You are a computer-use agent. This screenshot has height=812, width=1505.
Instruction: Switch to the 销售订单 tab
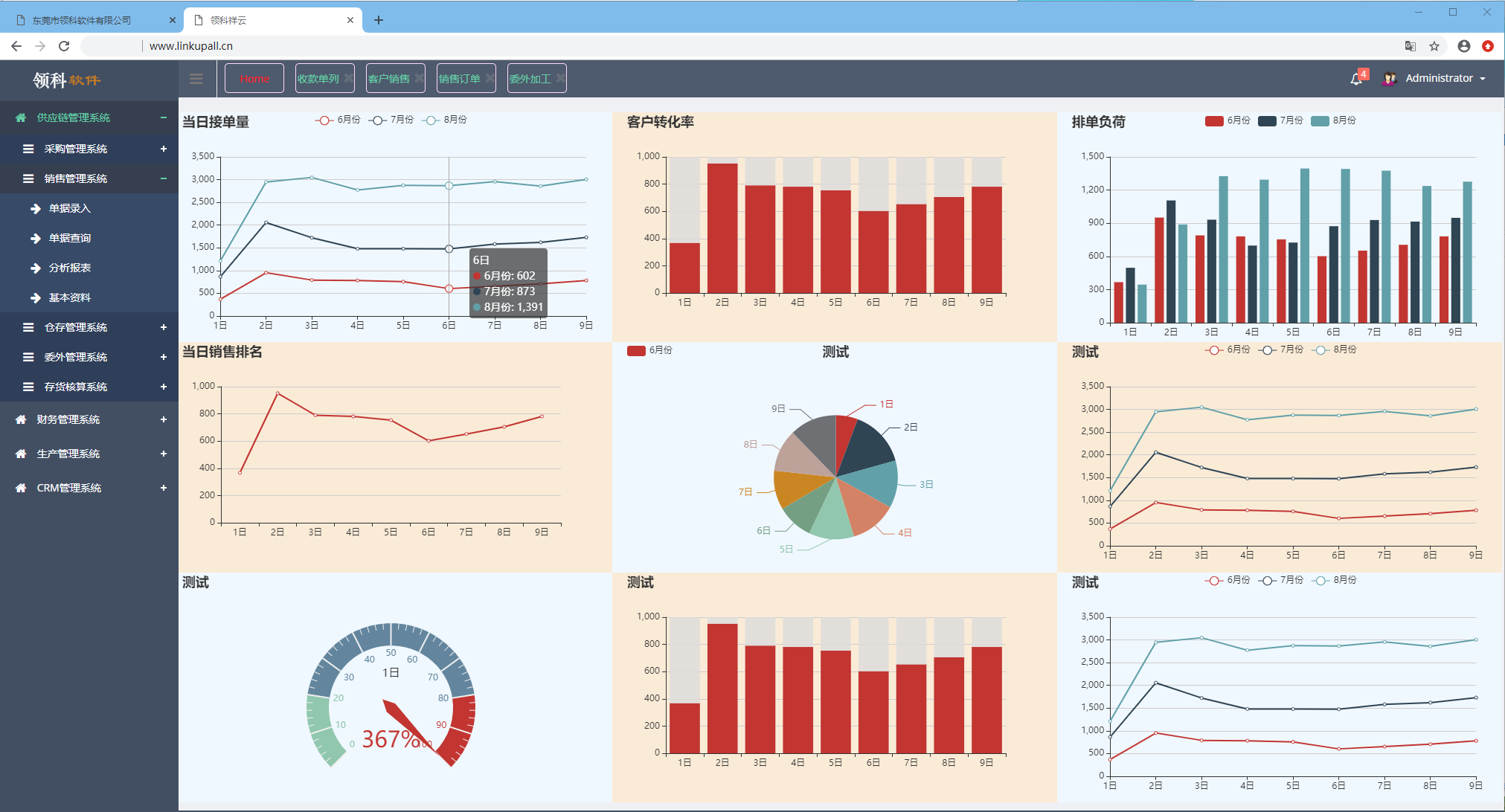pos(460,78)
